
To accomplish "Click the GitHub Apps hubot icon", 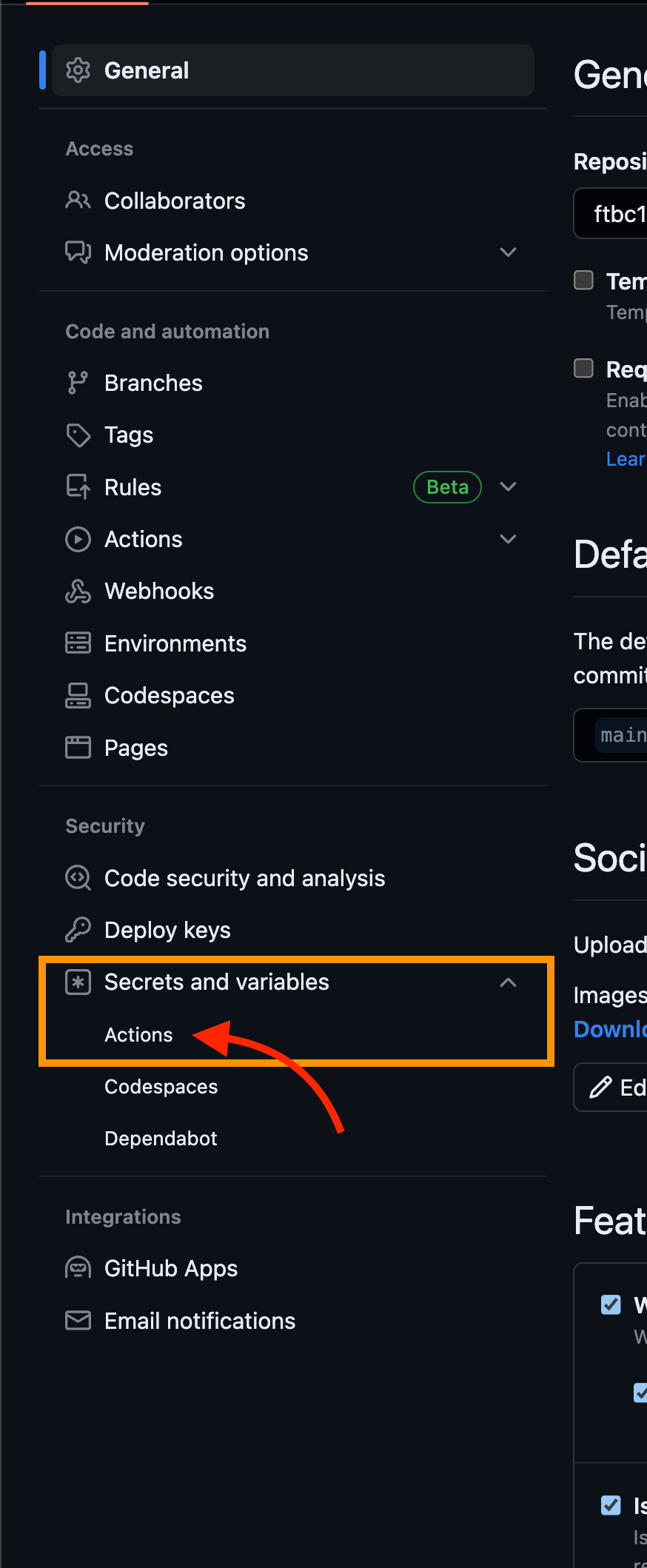I will point(78,1268).
